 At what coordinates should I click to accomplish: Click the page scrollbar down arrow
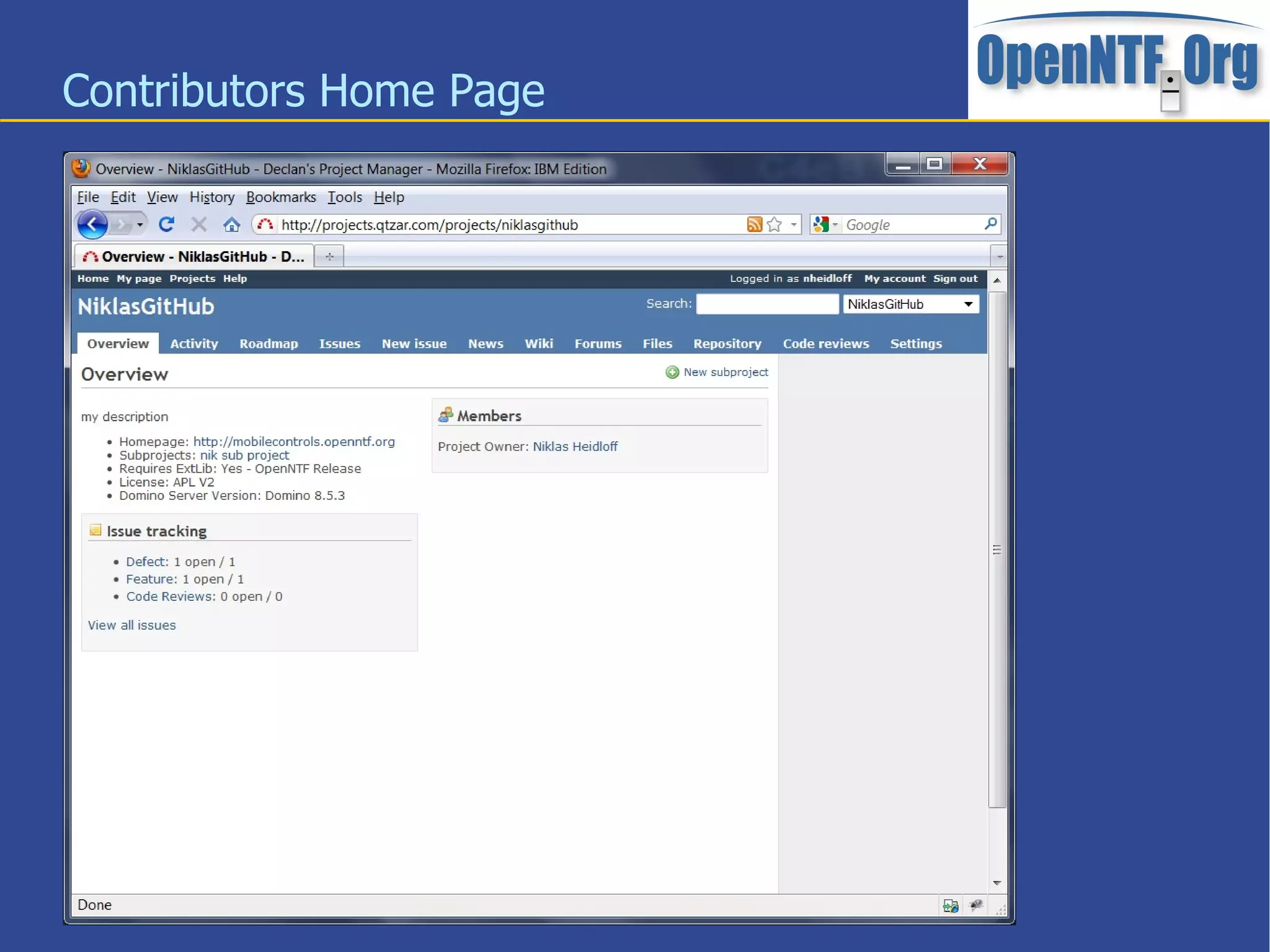pyautogui.click(x=997, y=883)
